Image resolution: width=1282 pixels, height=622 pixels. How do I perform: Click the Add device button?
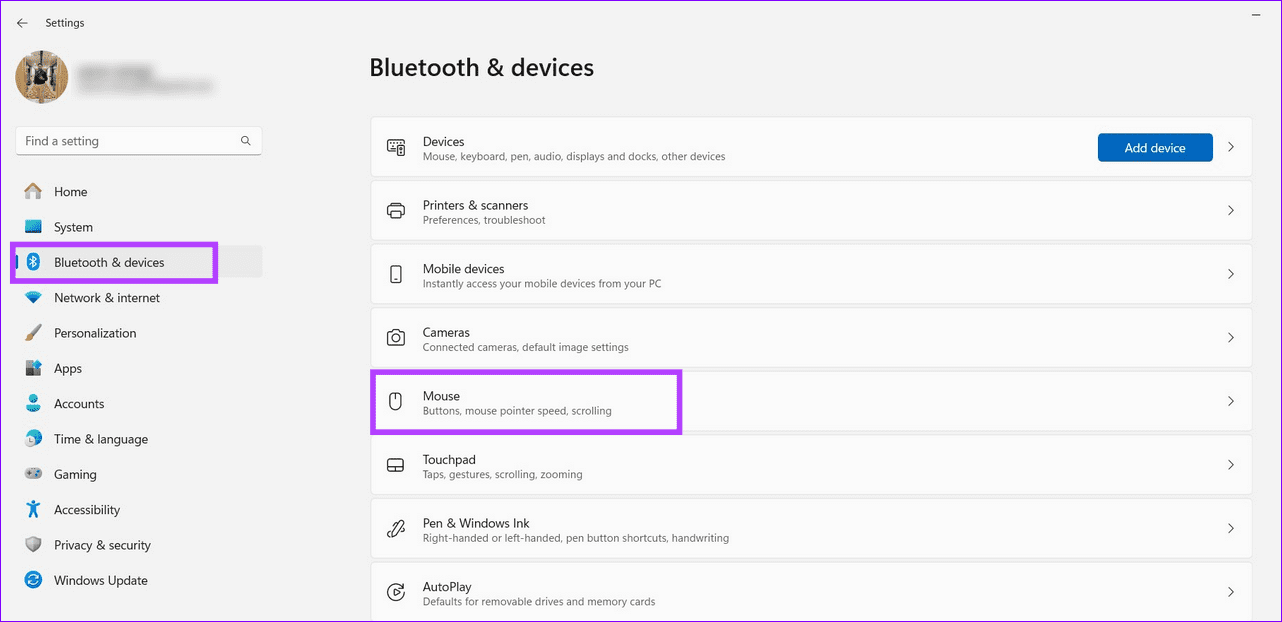1155,148
